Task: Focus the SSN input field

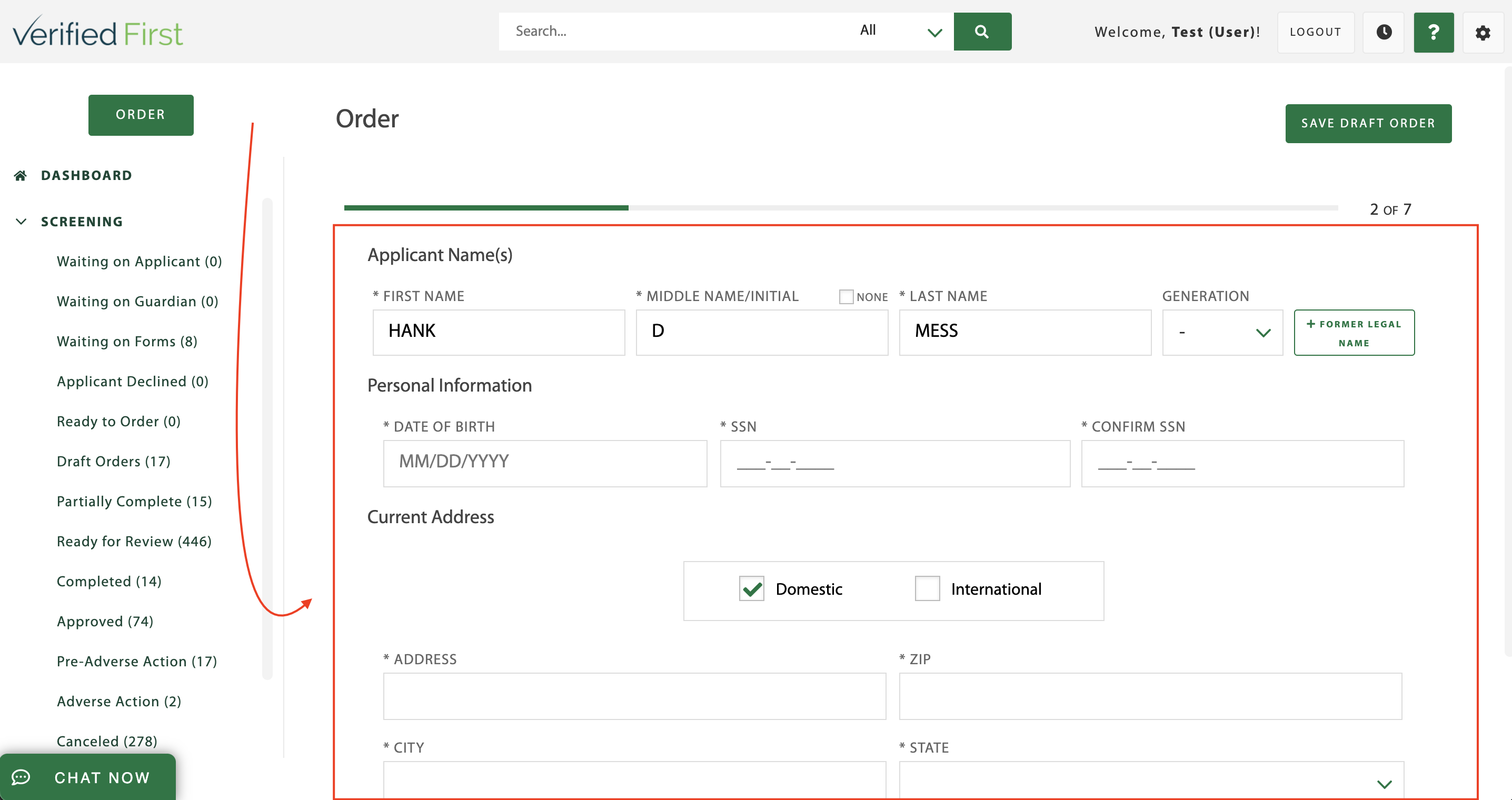Action: [x=895, y=464]
